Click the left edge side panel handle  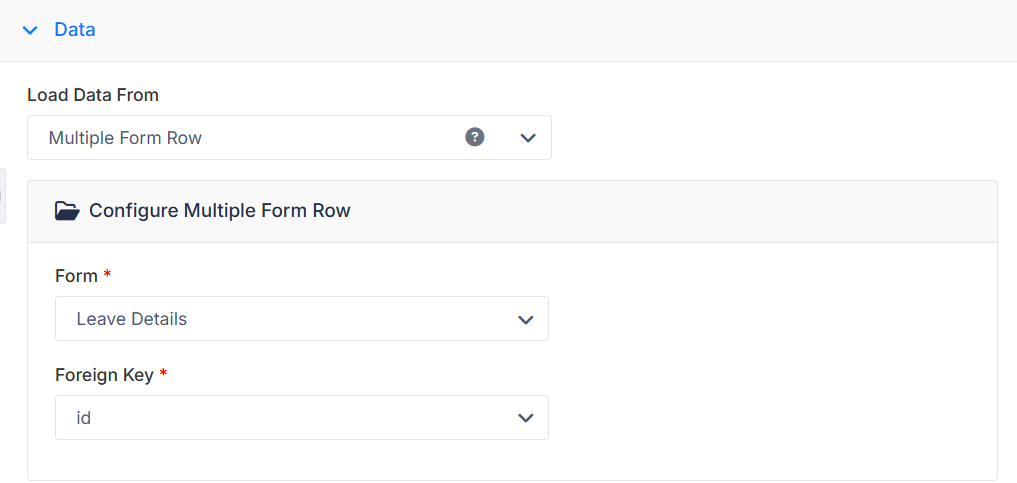3,196
